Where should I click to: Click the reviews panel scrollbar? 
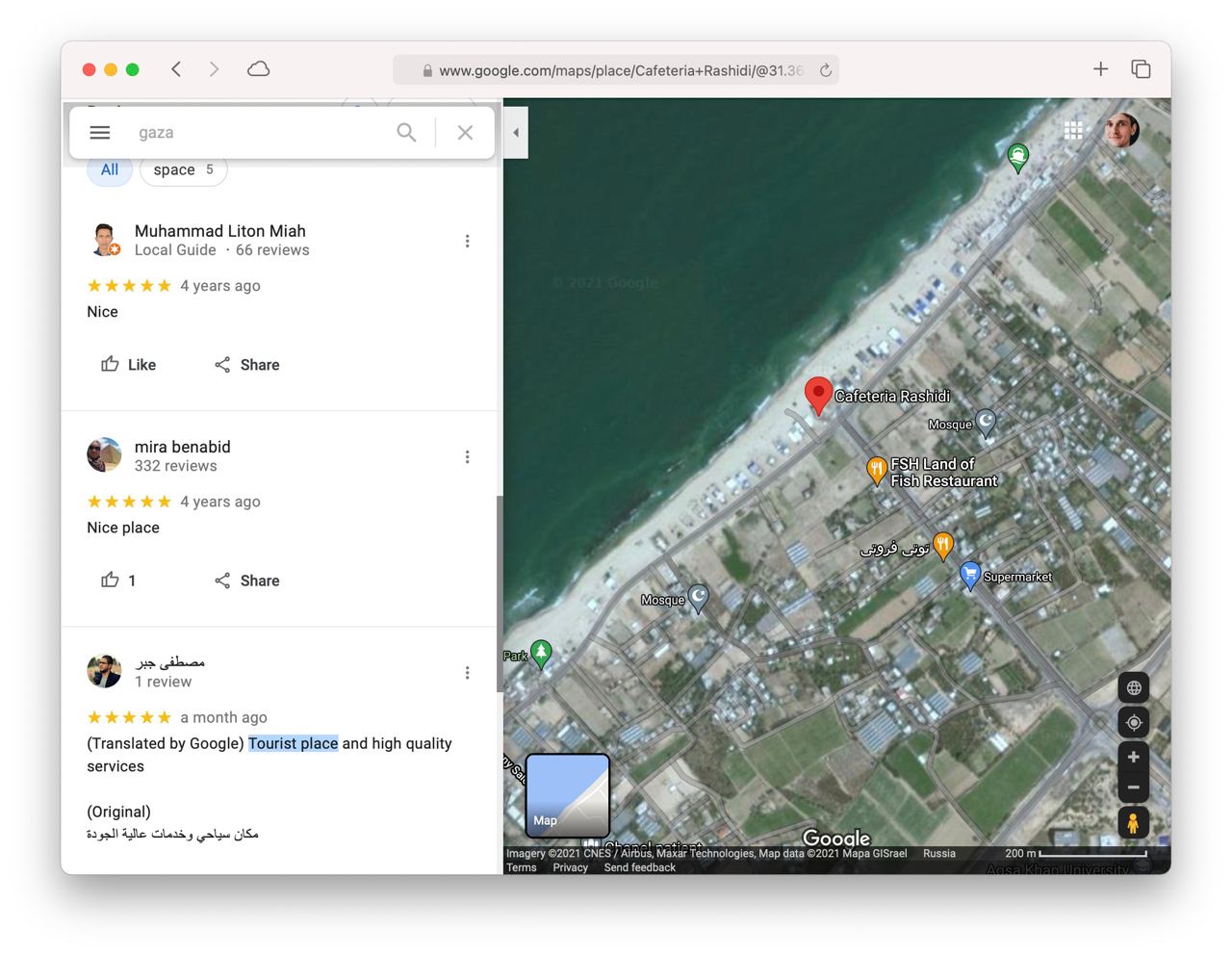coord(500,594)
